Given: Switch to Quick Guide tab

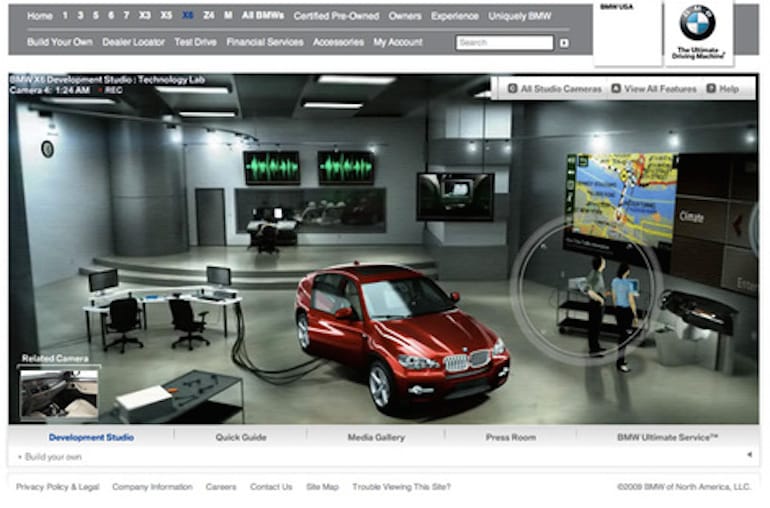Looking at the screenshot, I should coord(241,437).
